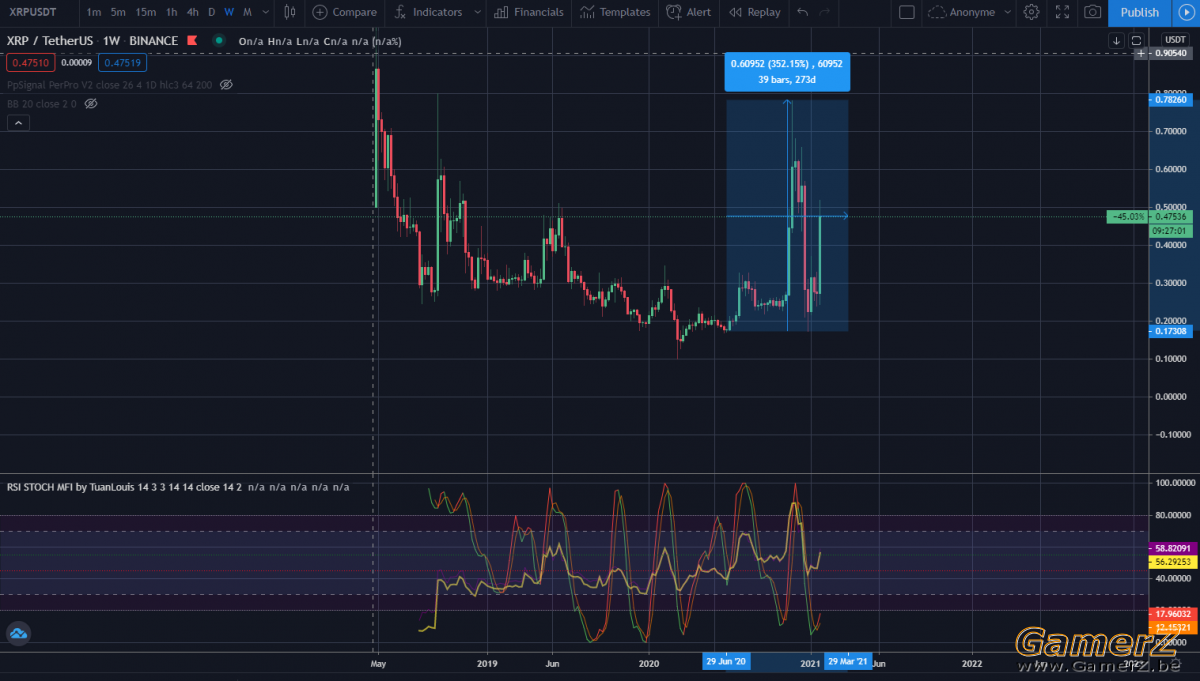Viewport: 1200px width, 681px height.
Task: Click the plus icon at 0.90540 price
Action: tap(1142, 52)
